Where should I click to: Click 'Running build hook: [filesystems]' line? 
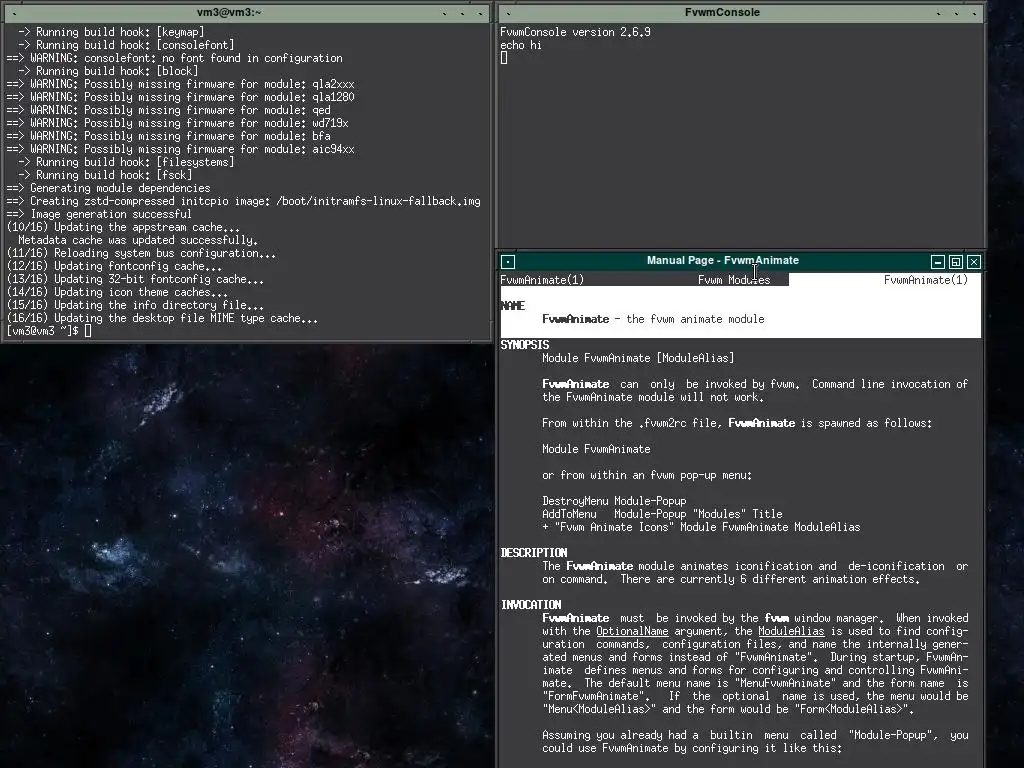click(x=126, y=162)
